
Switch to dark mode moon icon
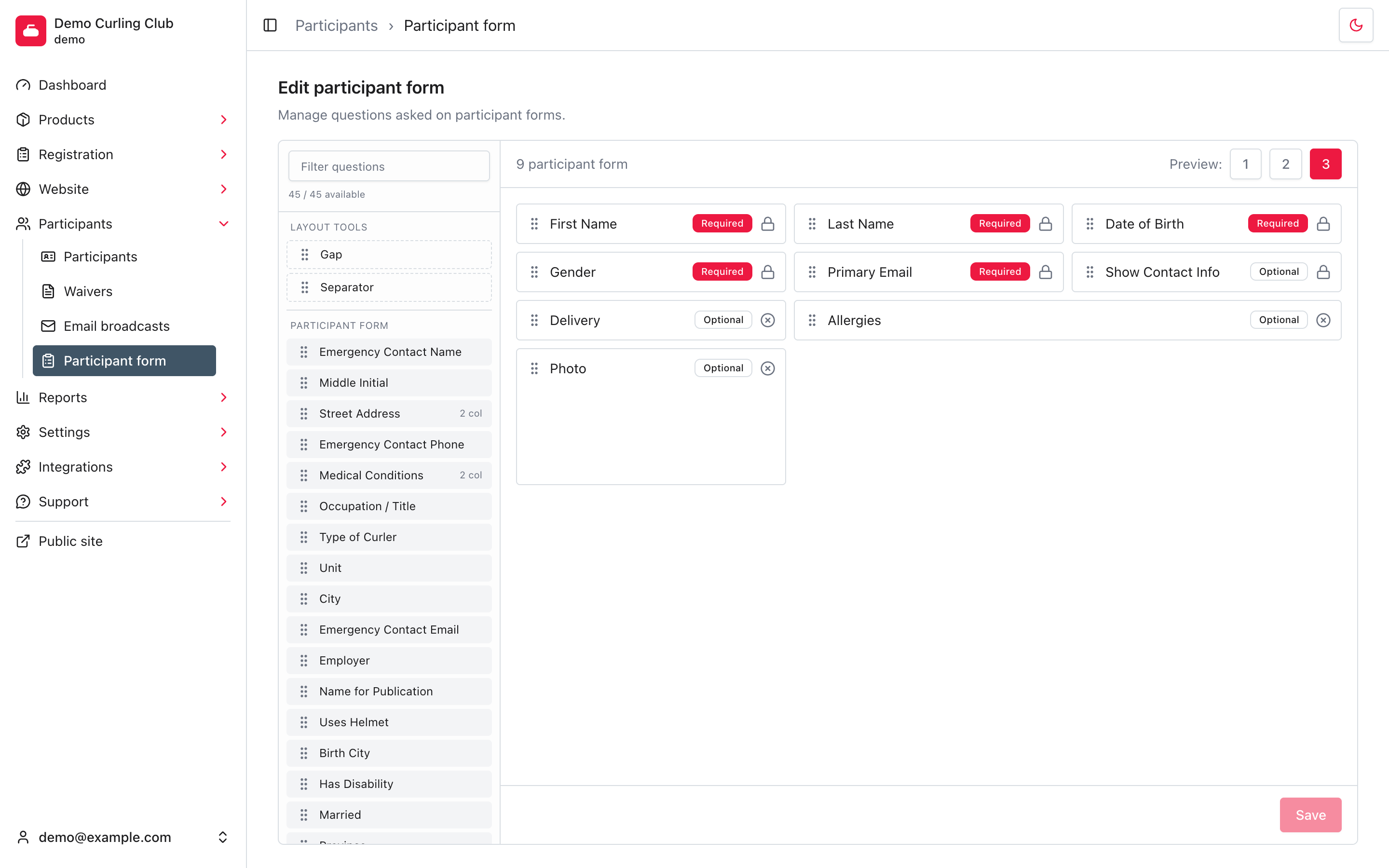[1356, 25]
